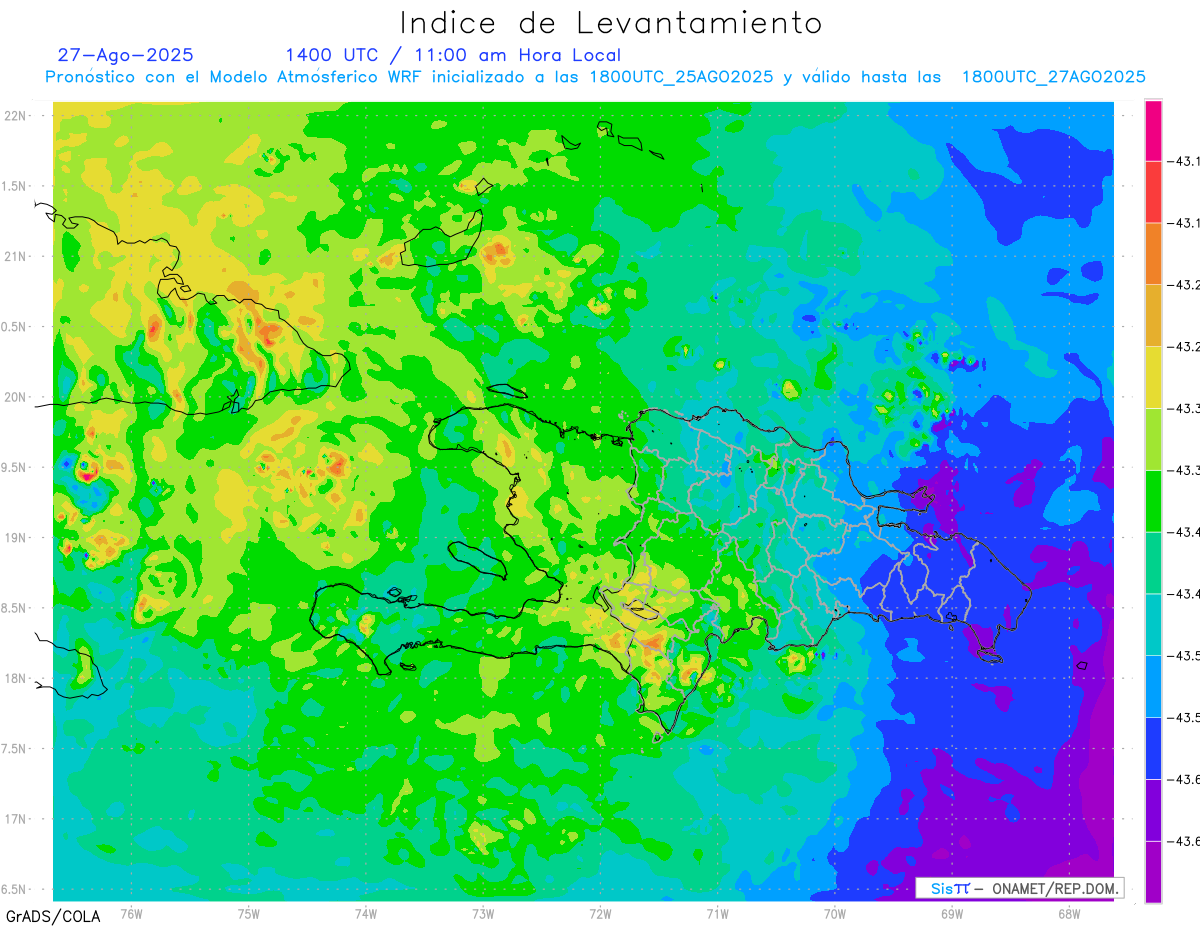1200x927 pixels.
Task: Click the "22N" latitude axis label
Action: [16, 116]
